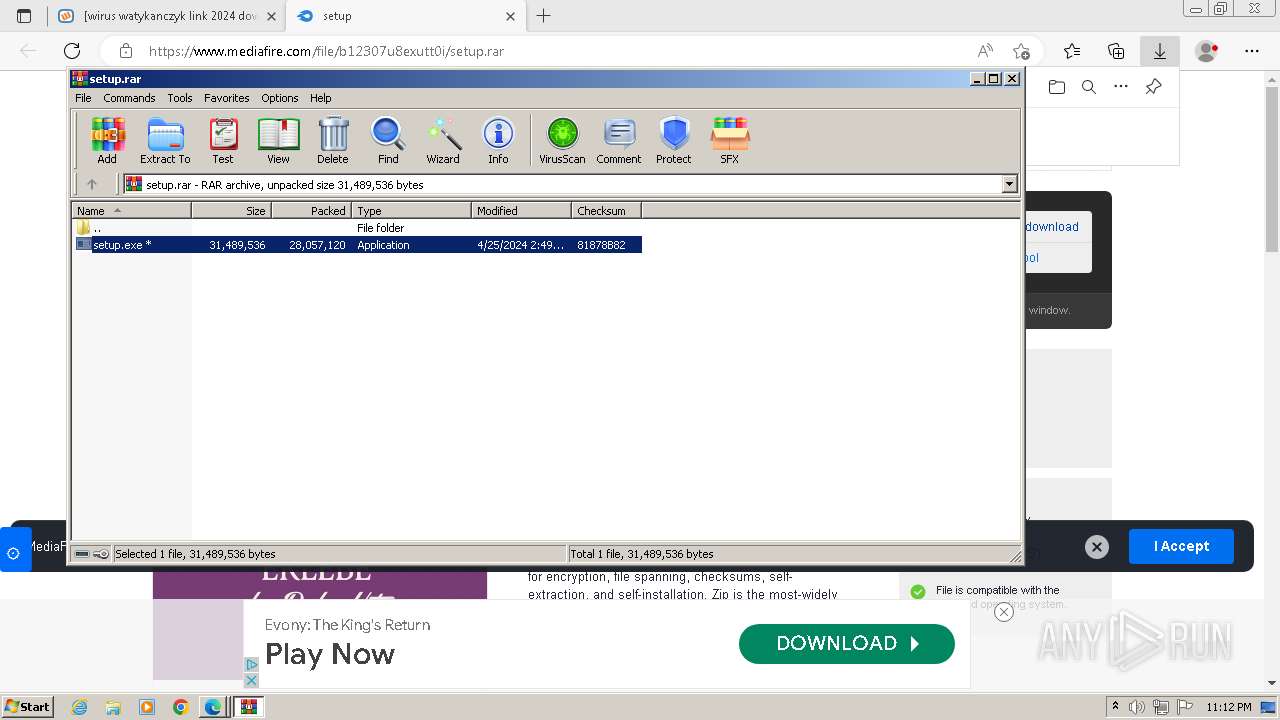This screenshot has width=1280, height=720.
Task: Click the taskbar clock showing 11:12 PM
Action: pyautogui.click(x=1228, y=707)
